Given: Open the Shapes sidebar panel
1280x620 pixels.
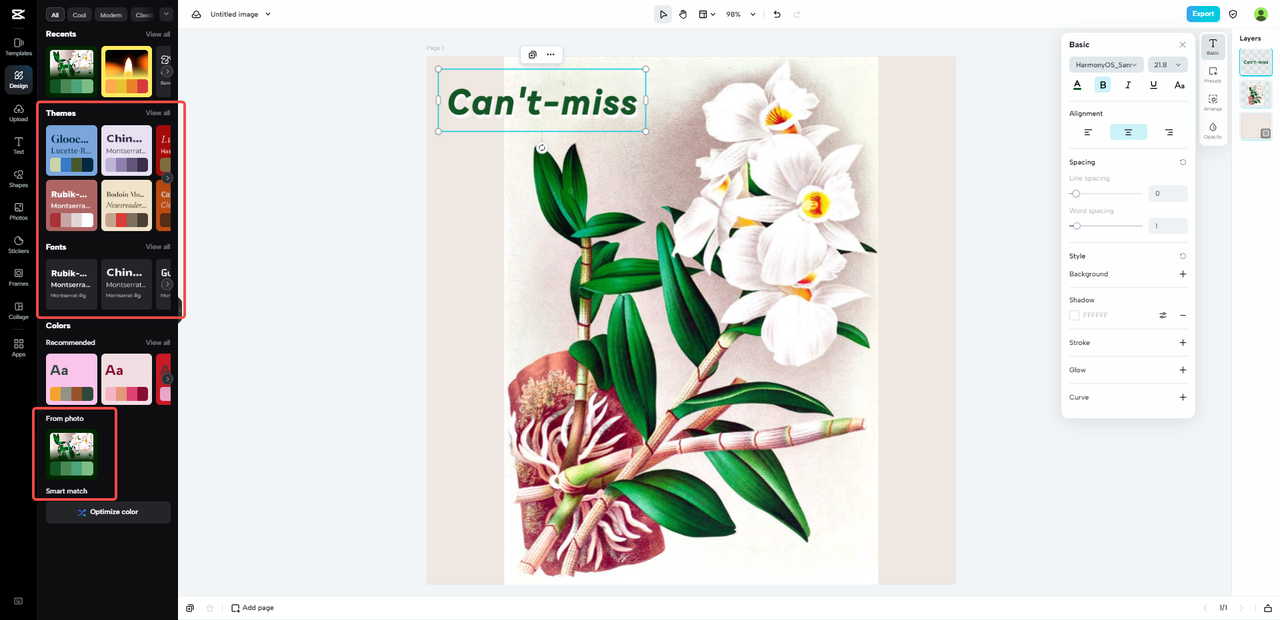Looking at the screenshot, I should tap(18, 179).
